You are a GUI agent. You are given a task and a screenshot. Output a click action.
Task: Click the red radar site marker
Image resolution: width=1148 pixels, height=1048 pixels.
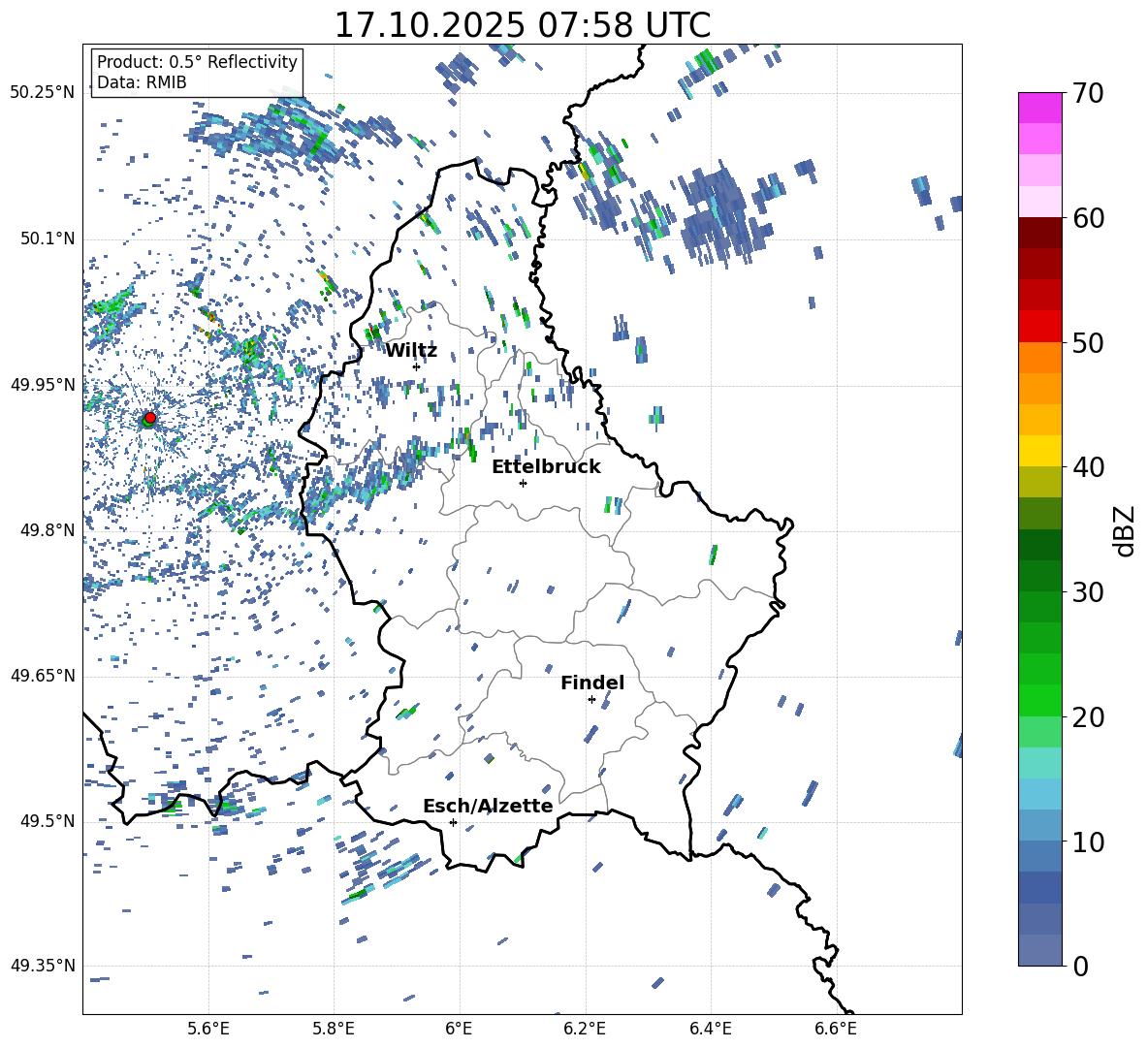[x=150, y=418]
